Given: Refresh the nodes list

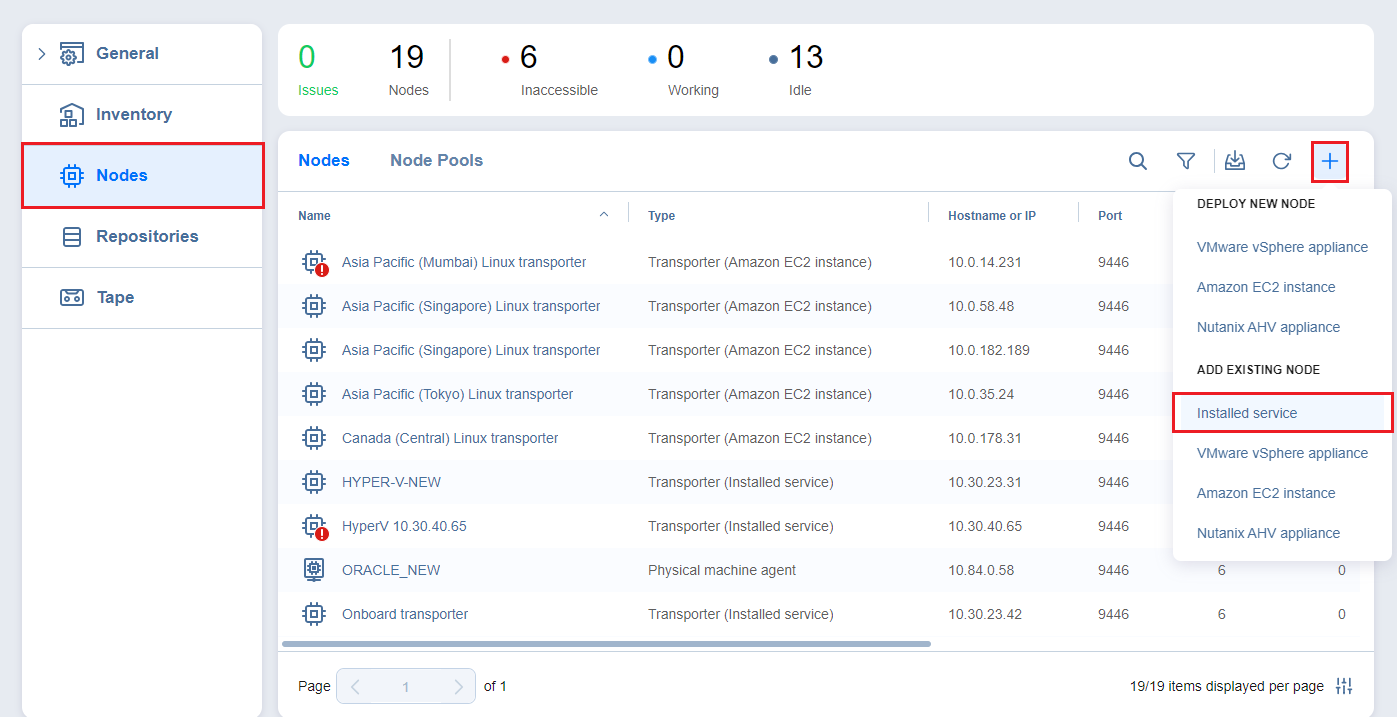Looking at the screenshot, I should click(1281, 160).
